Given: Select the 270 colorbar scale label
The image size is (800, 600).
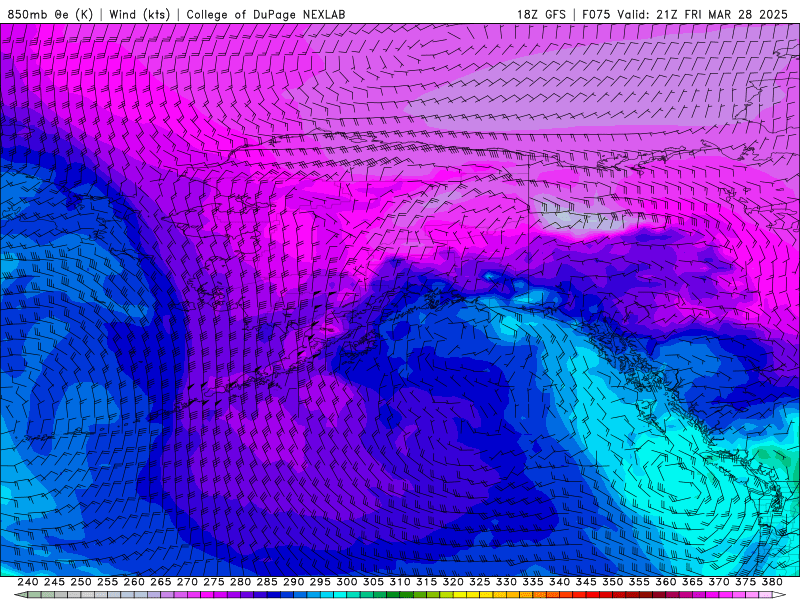Looking at the screenshot, I should coord(187,582).
